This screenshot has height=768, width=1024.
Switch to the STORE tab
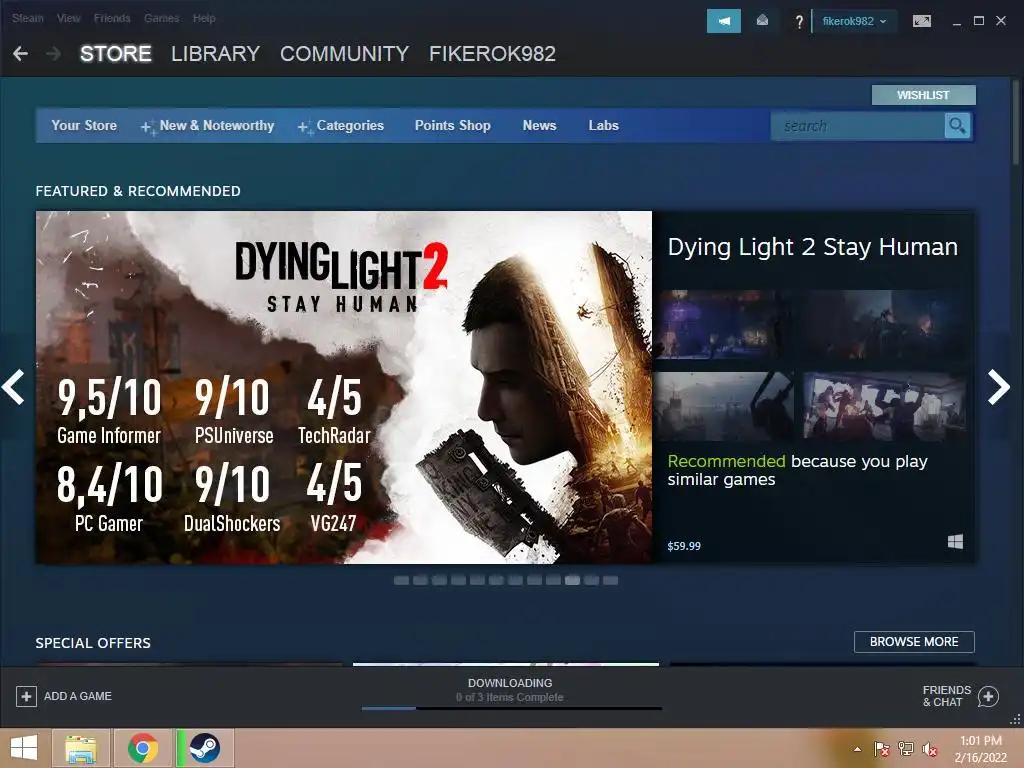tap(116, 54)
